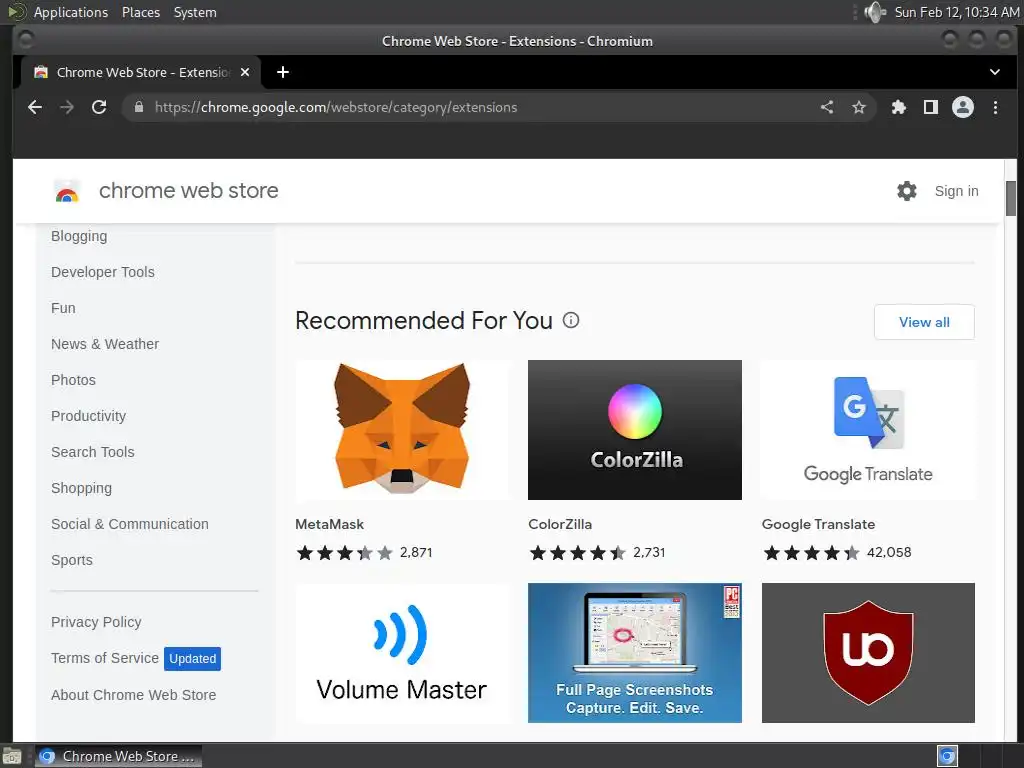Open the Google Translate extension thumbnail
The height and width of the screenshot is (768, 1024).
(868, 430)
